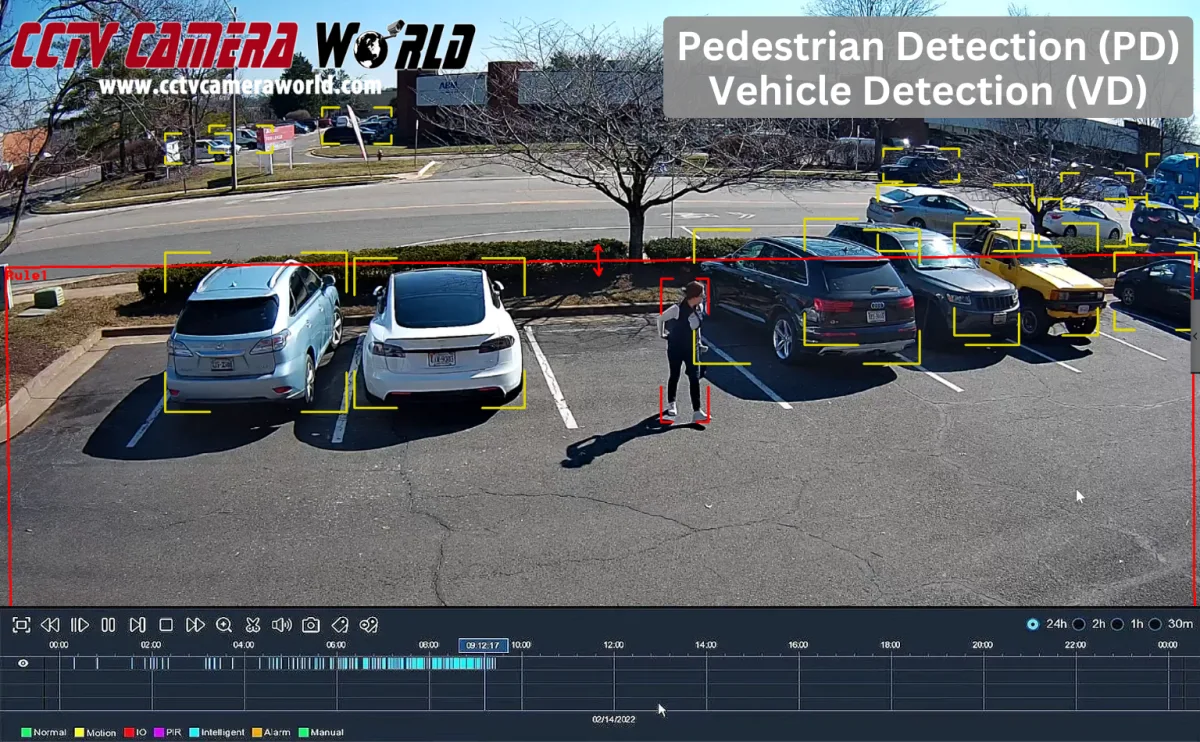The height and width of the screenshot is (742, 1200).
Task: Toggle fullscreen with the frame icon
Action: click(21, 624)
